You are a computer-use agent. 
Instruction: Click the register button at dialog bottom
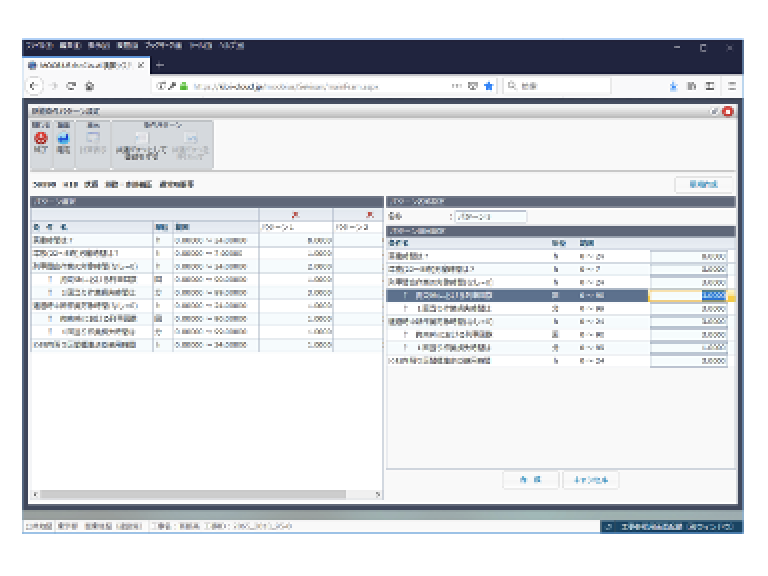click(x=530, y=480)
